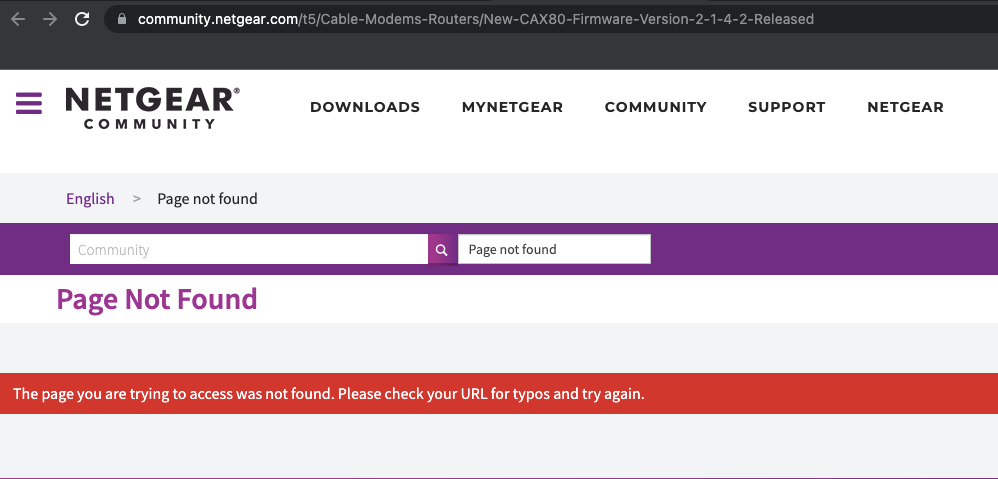
Task: Open the purple hamburger menu
Action: click(x=29, y=103)
